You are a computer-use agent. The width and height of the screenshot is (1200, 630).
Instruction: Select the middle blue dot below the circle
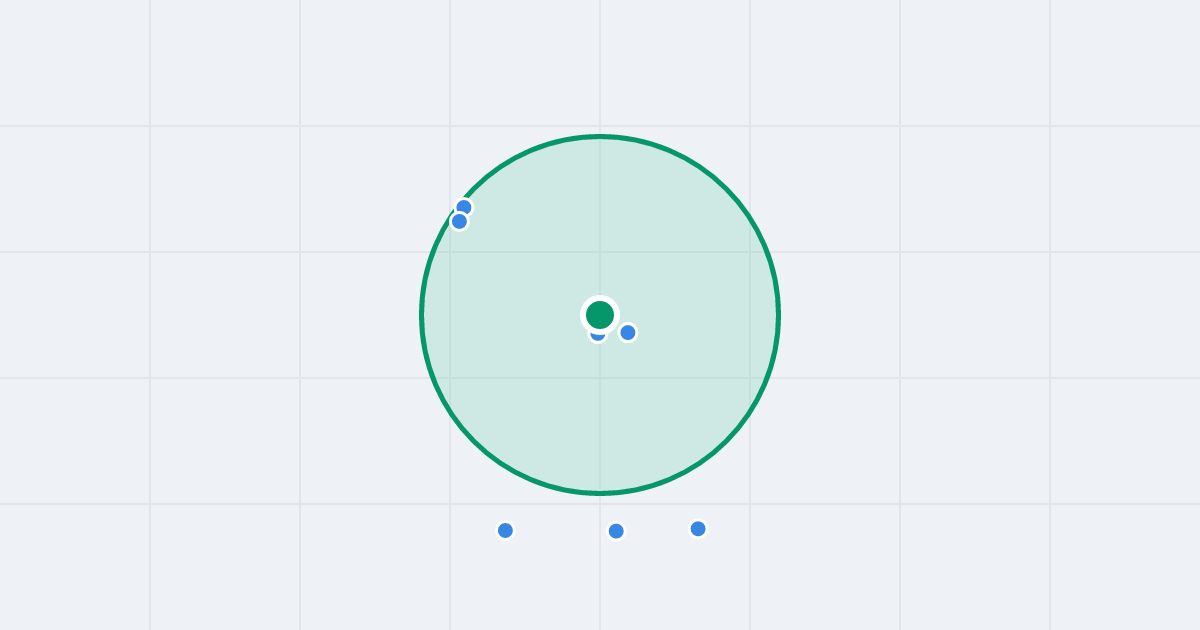616,531
